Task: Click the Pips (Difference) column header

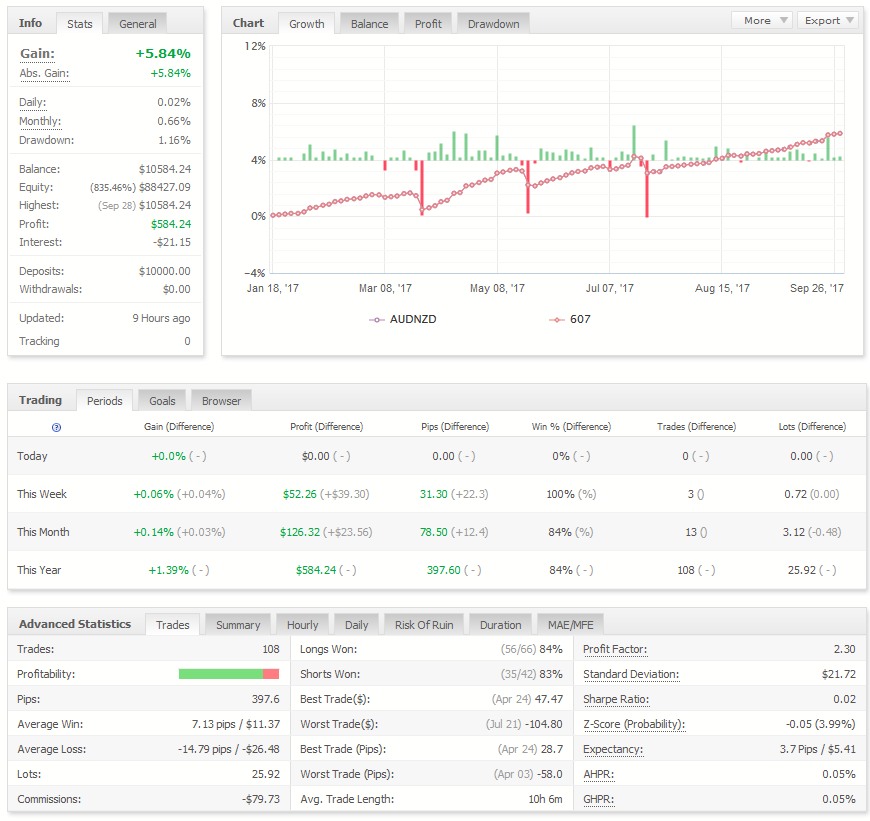Action: click(455, 427)
